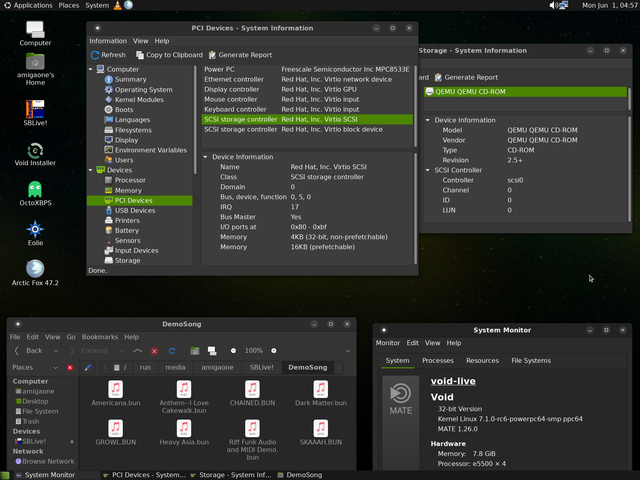The width and height of the screenshot is (640, 480).
Task: Click the Home folder icon in DemoSong toolbar
Action: [x=195, y=351]
